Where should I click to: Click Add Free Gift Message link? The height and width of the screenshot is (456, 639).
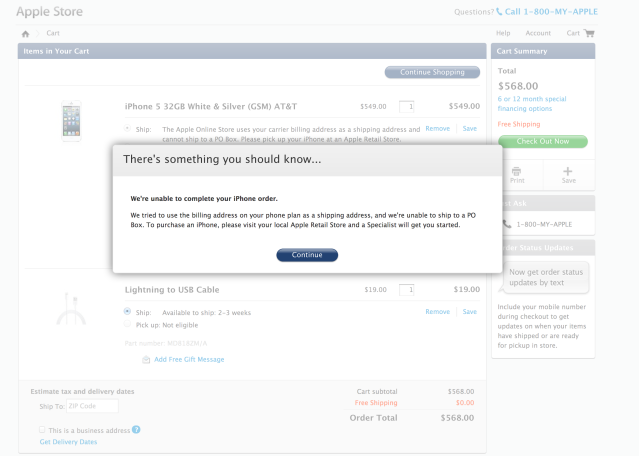(189, 359)
